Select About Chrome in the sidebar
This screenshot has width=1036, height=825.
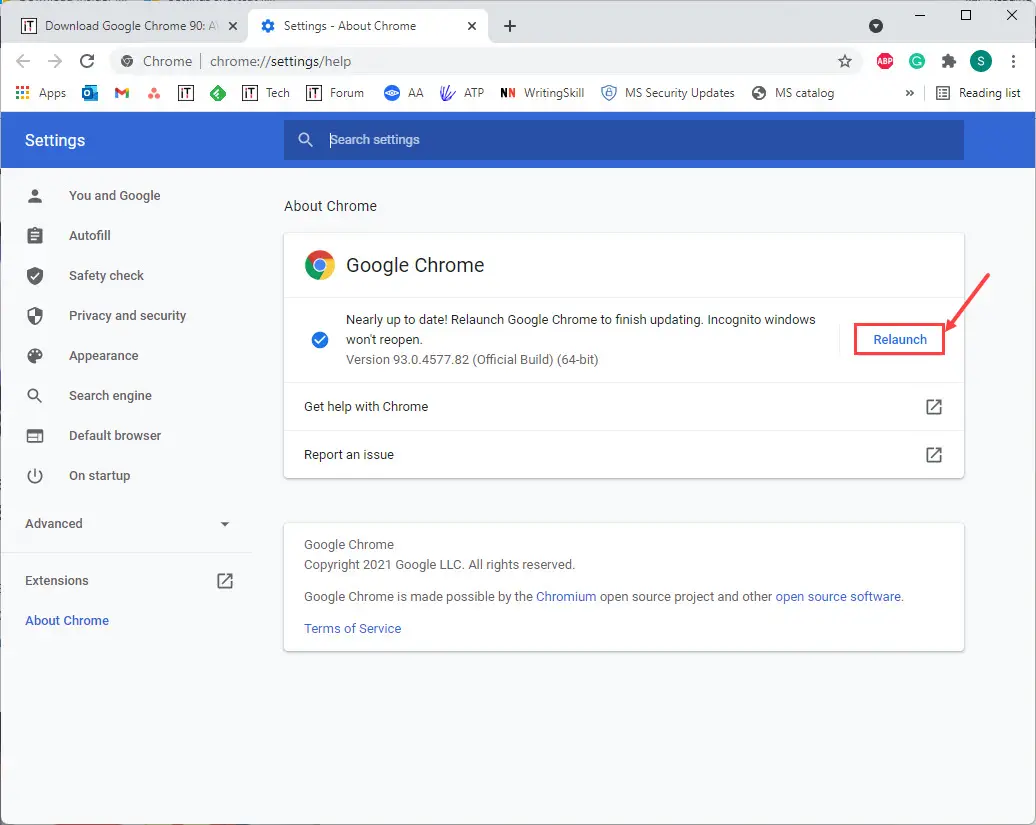coord(67,621)
